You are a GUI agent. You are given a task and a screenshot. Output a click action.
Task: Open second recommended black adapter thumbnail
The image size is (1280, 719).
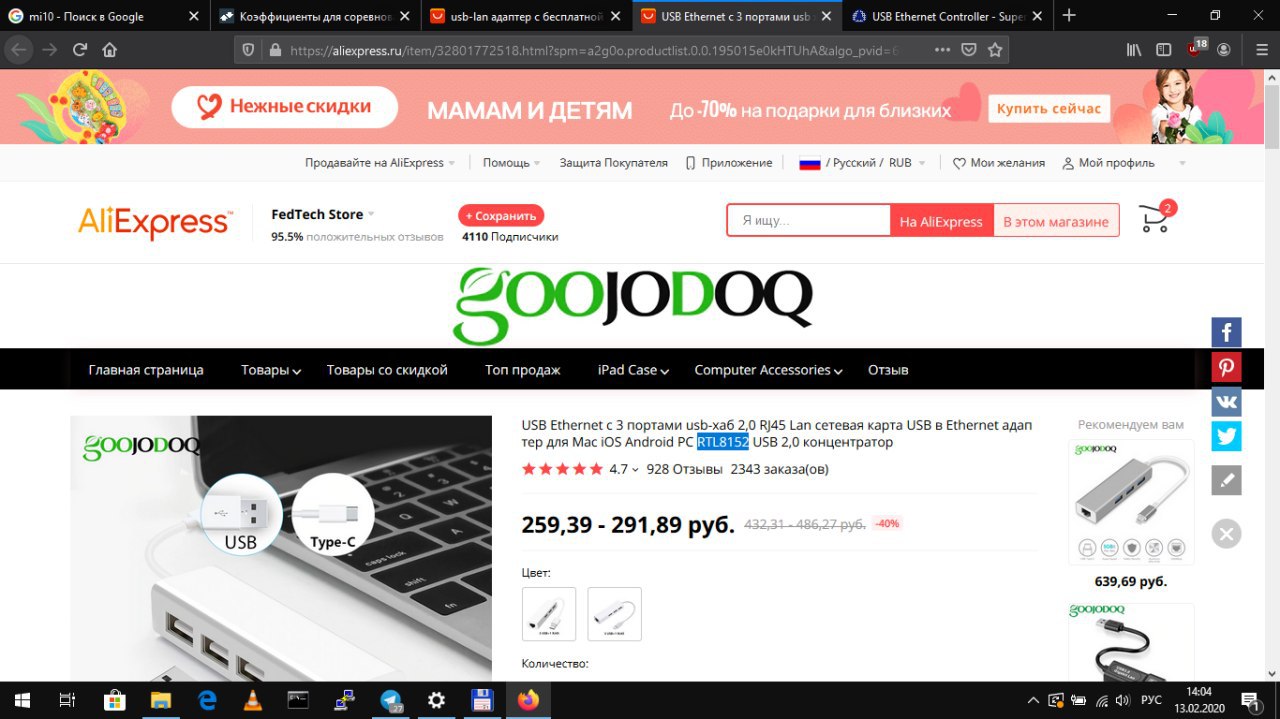[1131, 642]
